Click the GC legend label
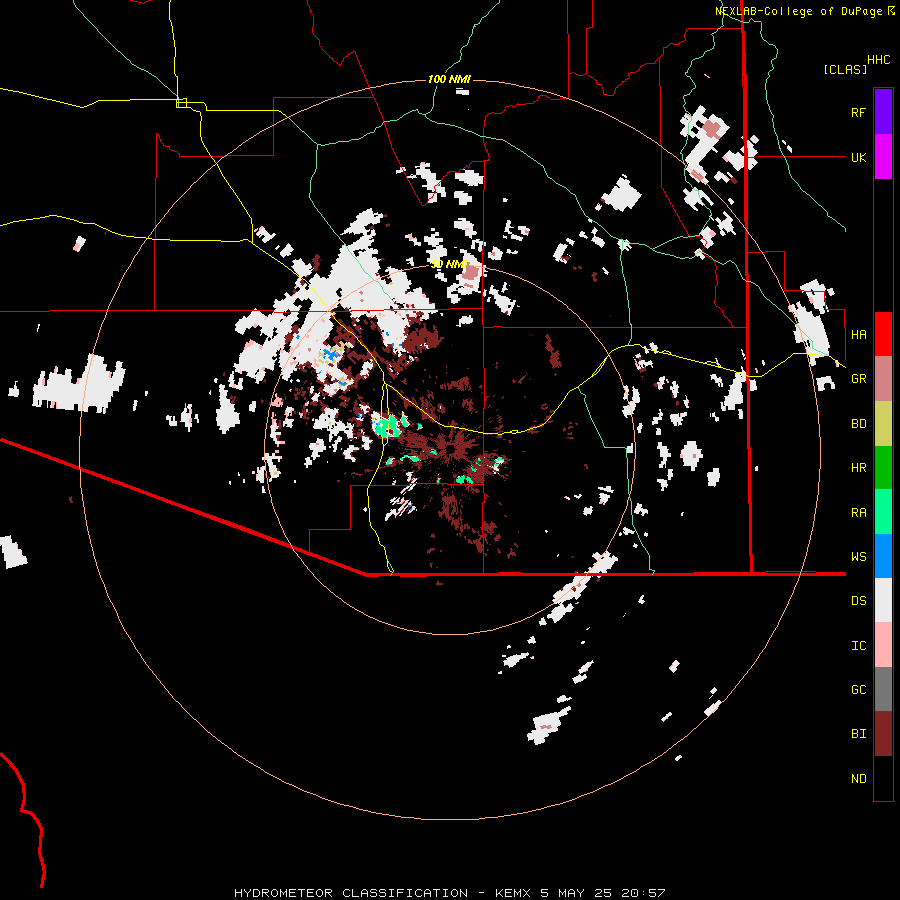 [x=858, y=690]
